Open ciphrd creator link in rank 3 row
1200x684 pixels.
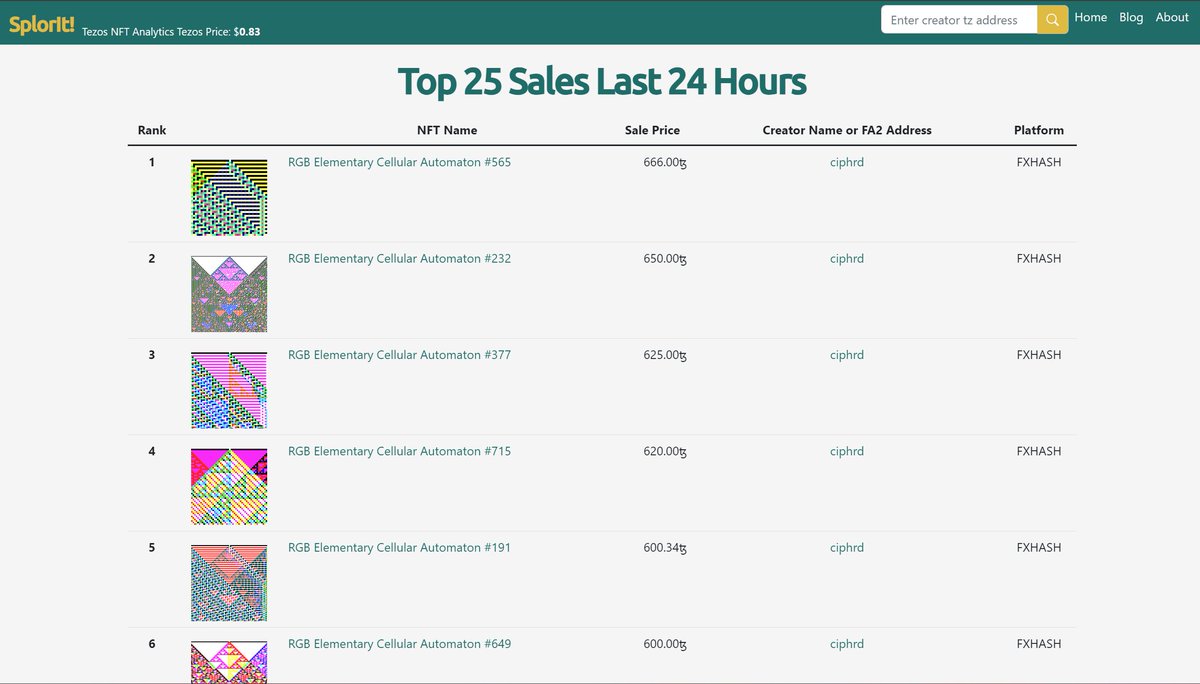[847, 355]
